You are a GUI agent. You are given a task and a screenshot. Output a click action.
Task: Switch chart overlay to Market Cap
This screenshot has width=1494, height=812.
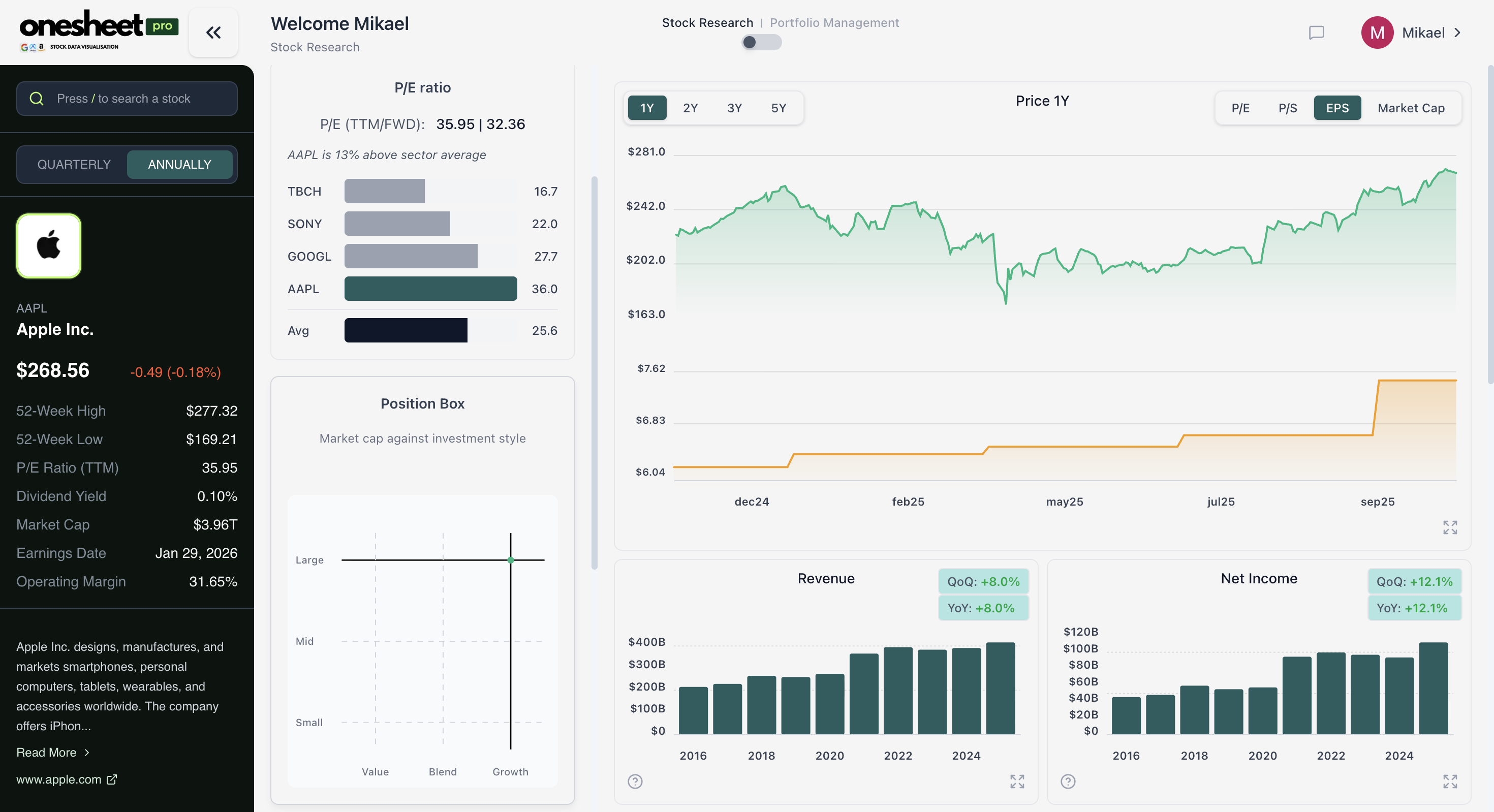(x=1411, y=108)
